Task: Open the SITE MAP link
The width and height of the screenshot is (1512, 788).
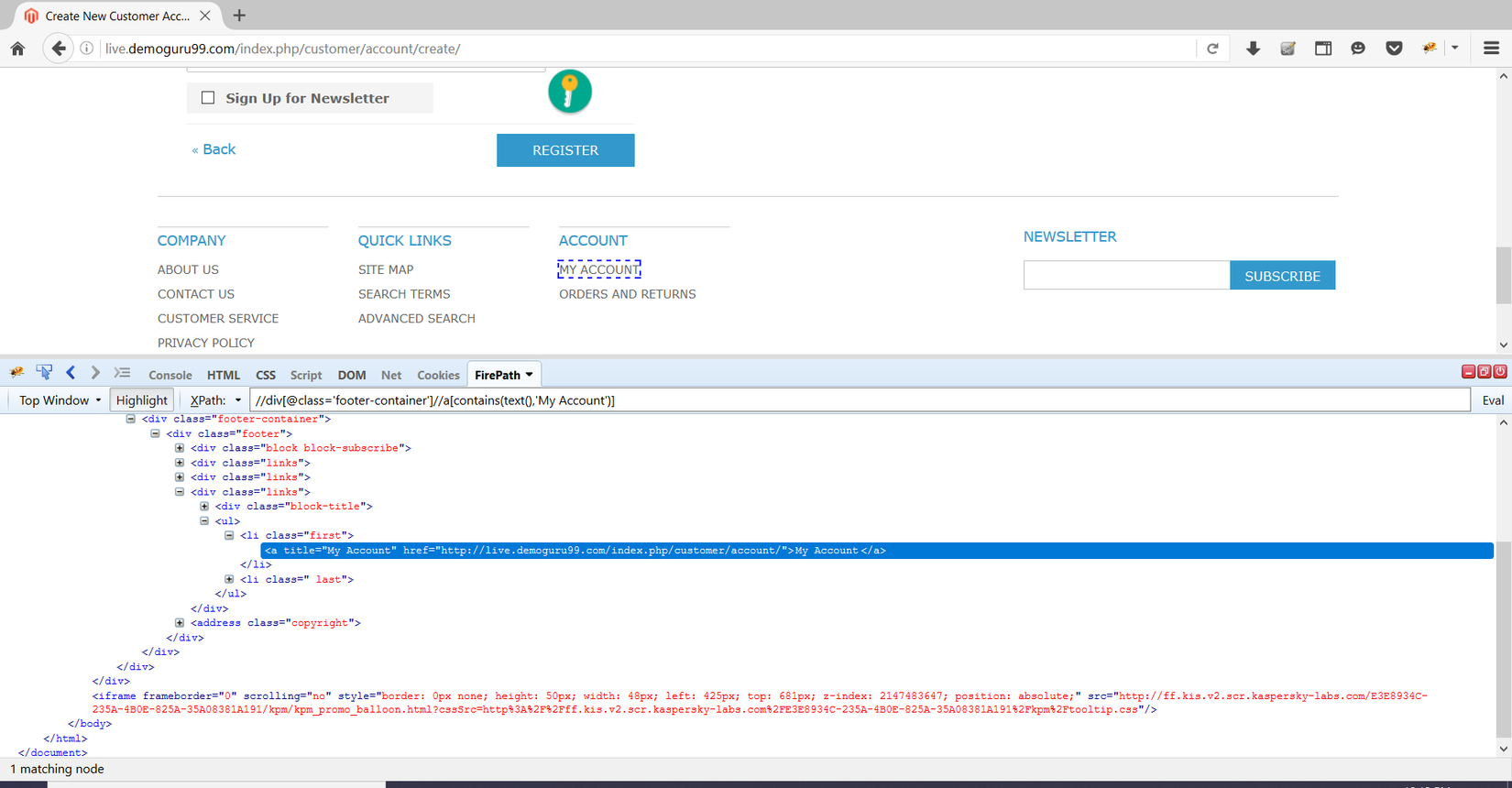Action: (386, 269)
